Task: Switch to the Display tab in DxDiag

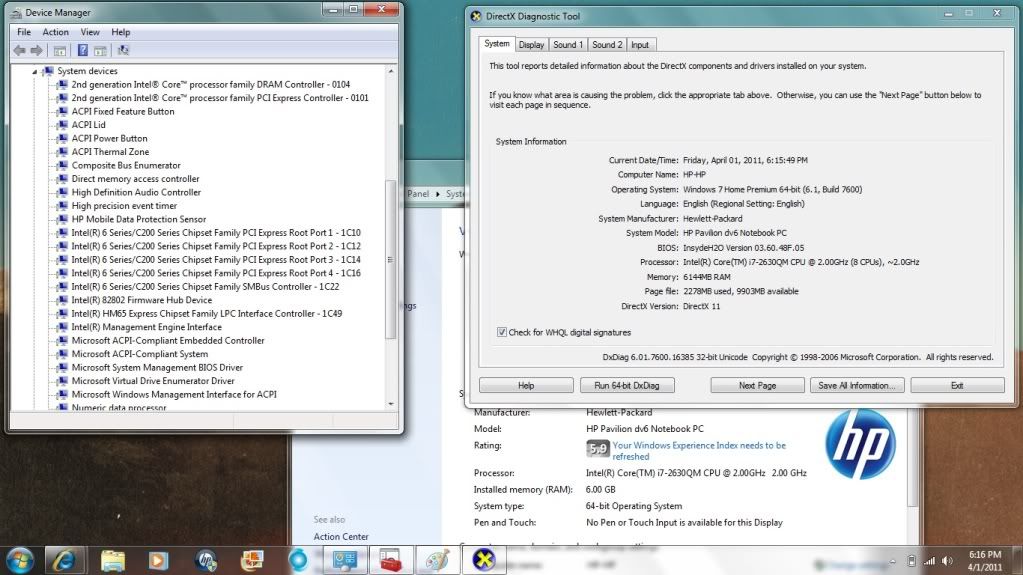Action: (531, 45)
